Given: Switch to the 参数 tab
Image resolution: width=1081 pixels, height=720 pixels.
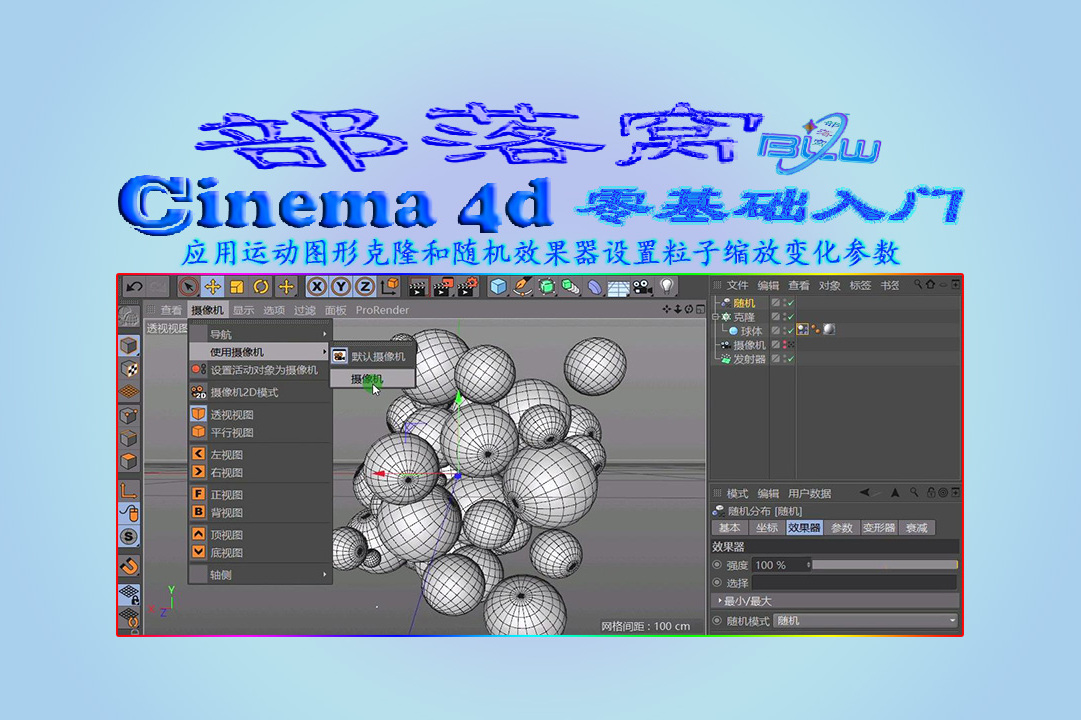Looking at the screenshot, I should 842,528.
